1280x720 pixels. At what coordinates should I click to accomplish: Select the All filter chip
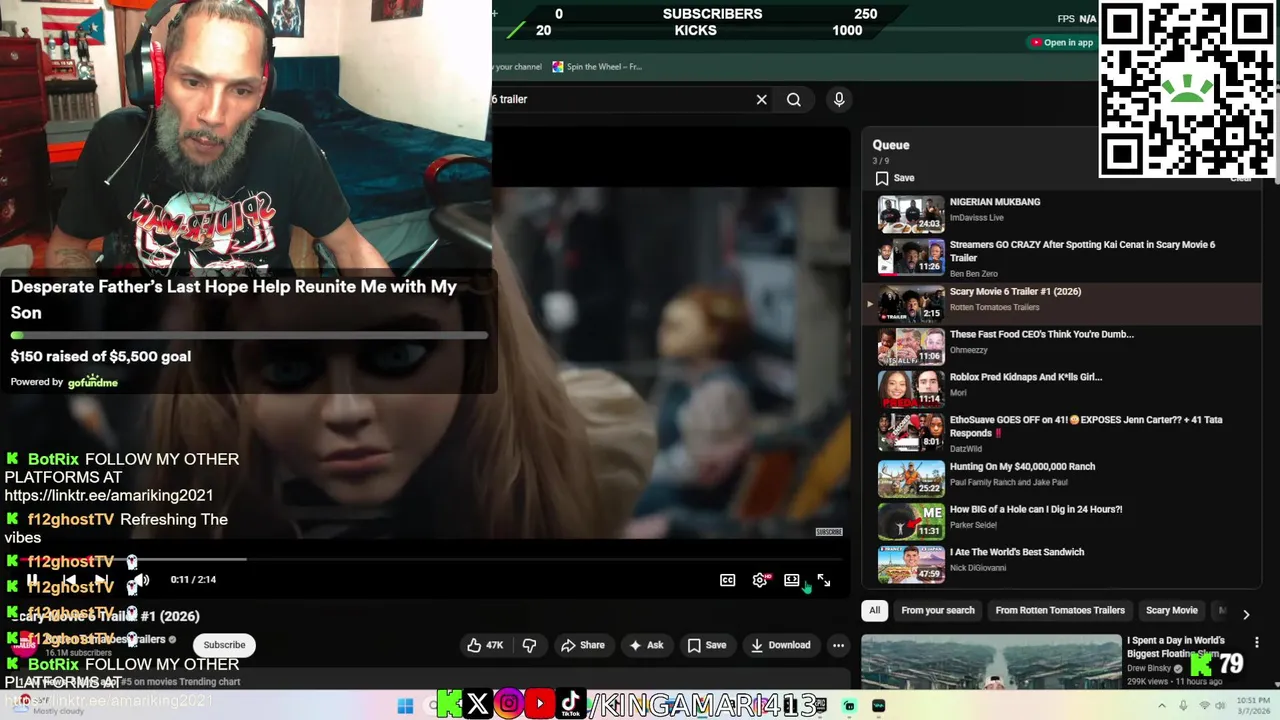point(875,610)
